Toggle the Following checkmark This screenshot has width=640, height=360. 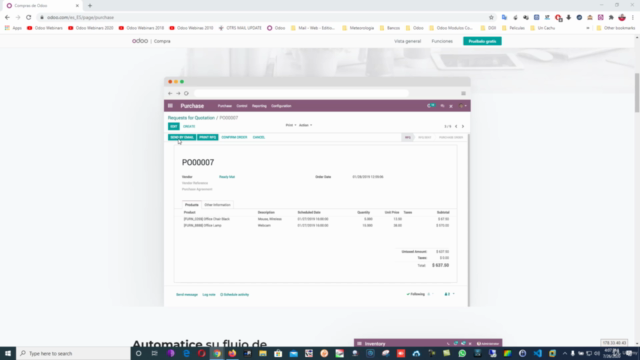[416, 294]
